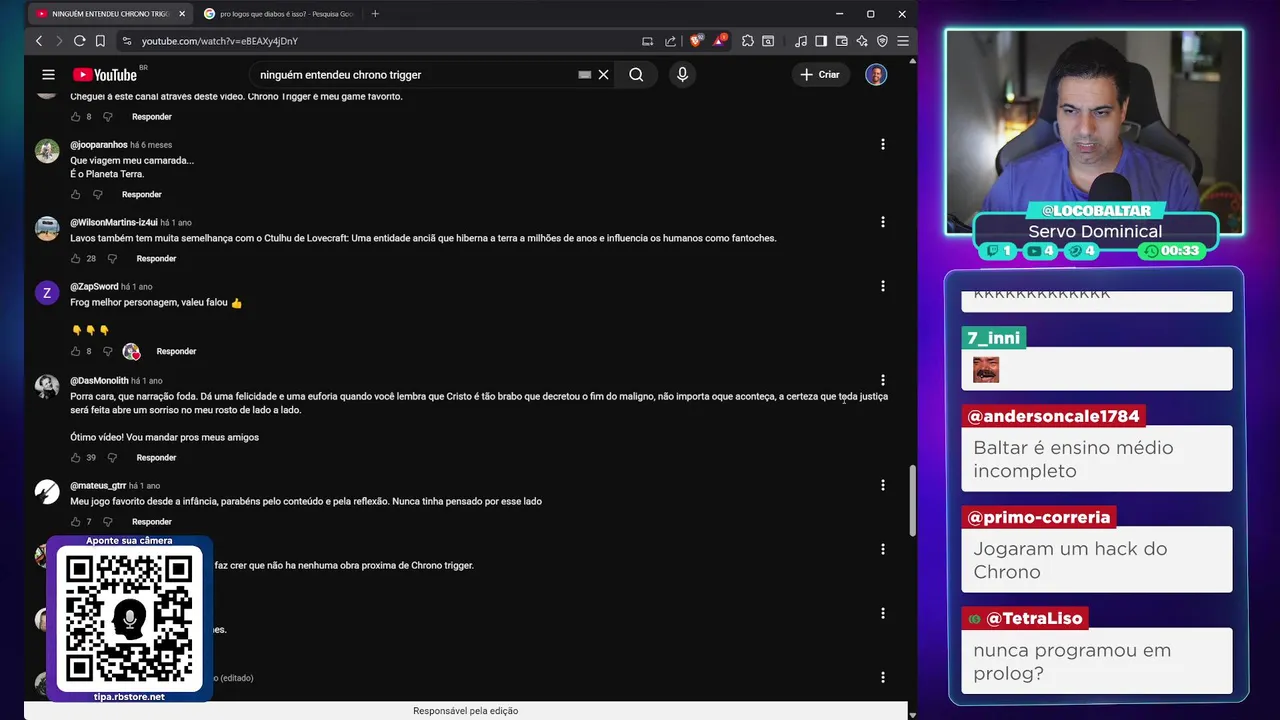Image resolution: width=1280 pixels, height=720 pixels.
Task: Reload the current page
Action: [80, 41]
